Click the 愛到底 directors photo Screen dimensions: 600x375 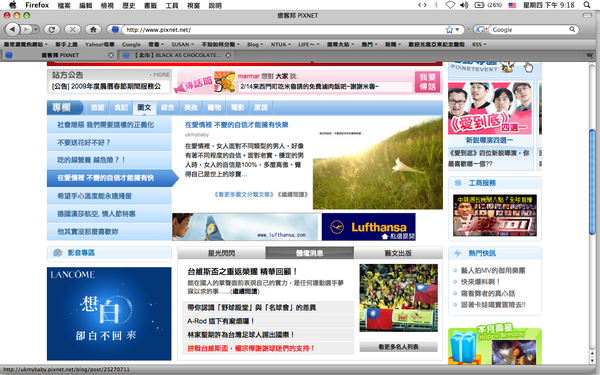click(x=490, y=108)
